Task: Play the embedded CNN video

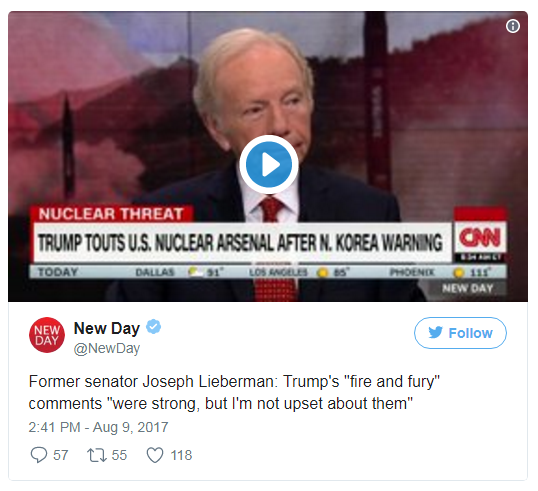Action: tap(269, 164)
